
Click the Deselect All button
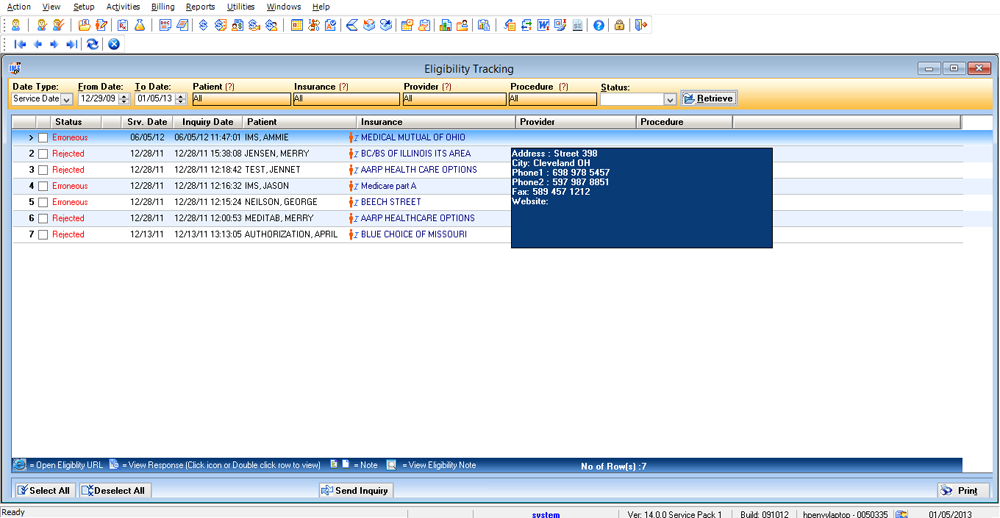[115, 490]
